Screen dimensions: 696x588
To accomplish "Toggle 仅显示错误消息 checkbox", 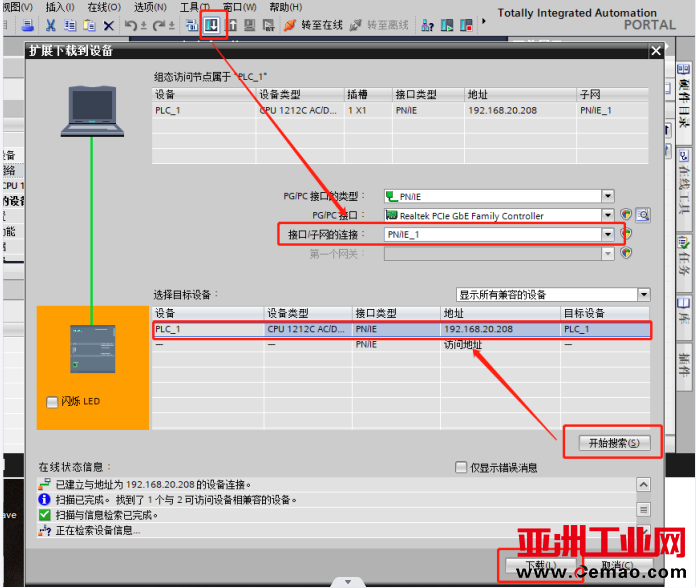I will coord(461,467).
